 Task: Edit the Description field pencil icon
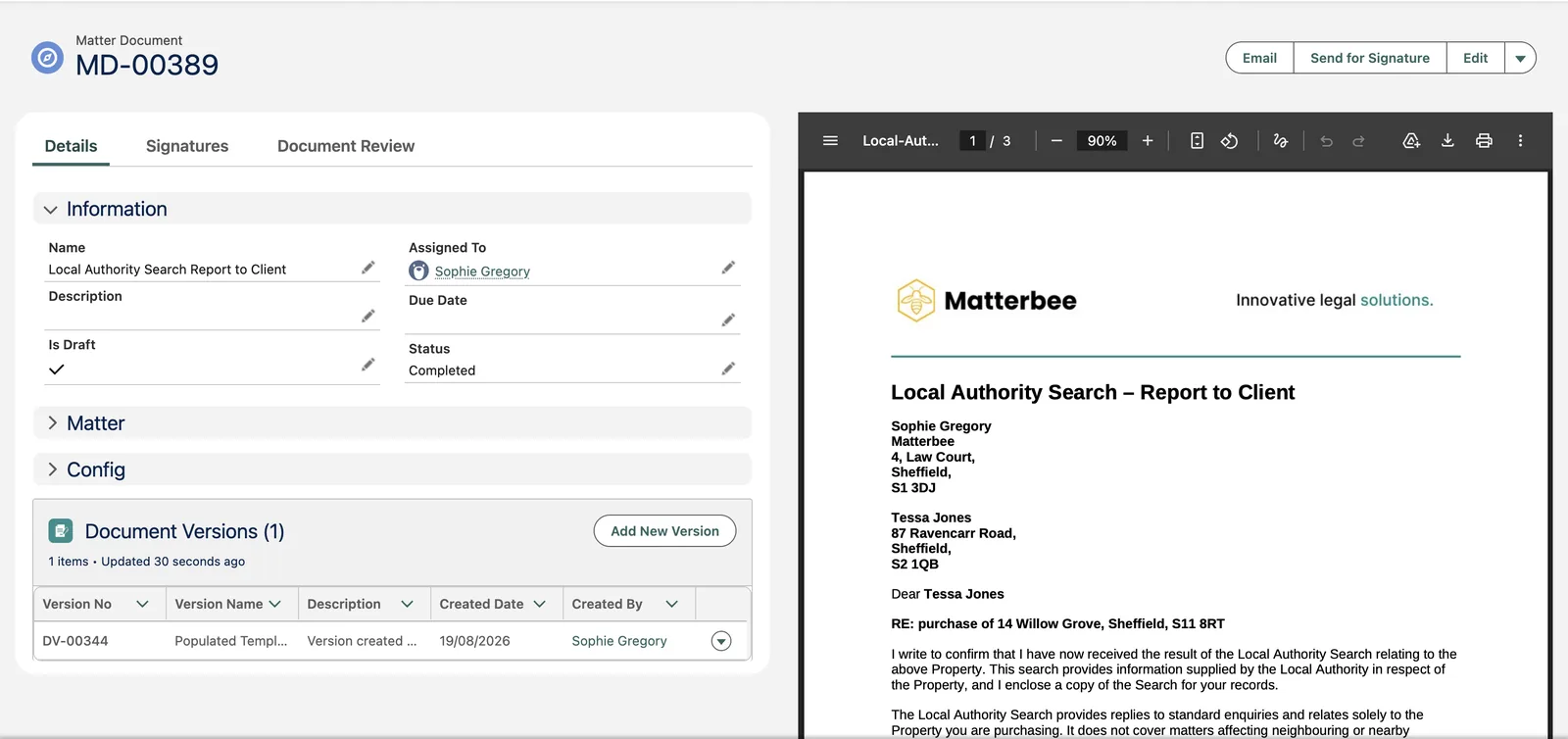pyautogui.click(x=368, y=316)
